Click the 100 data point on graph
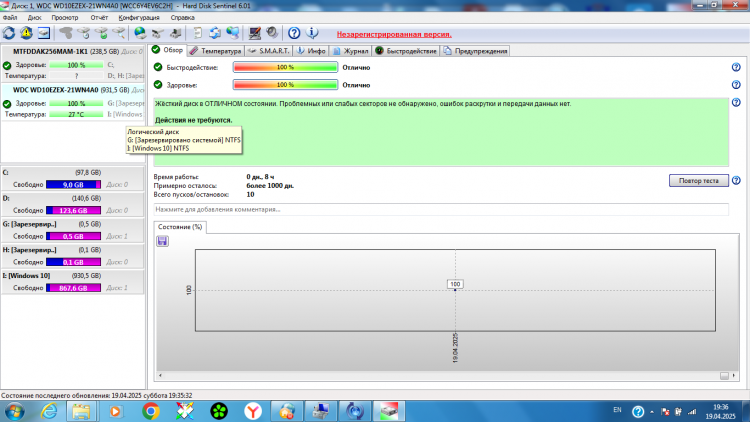 [455, 290]
